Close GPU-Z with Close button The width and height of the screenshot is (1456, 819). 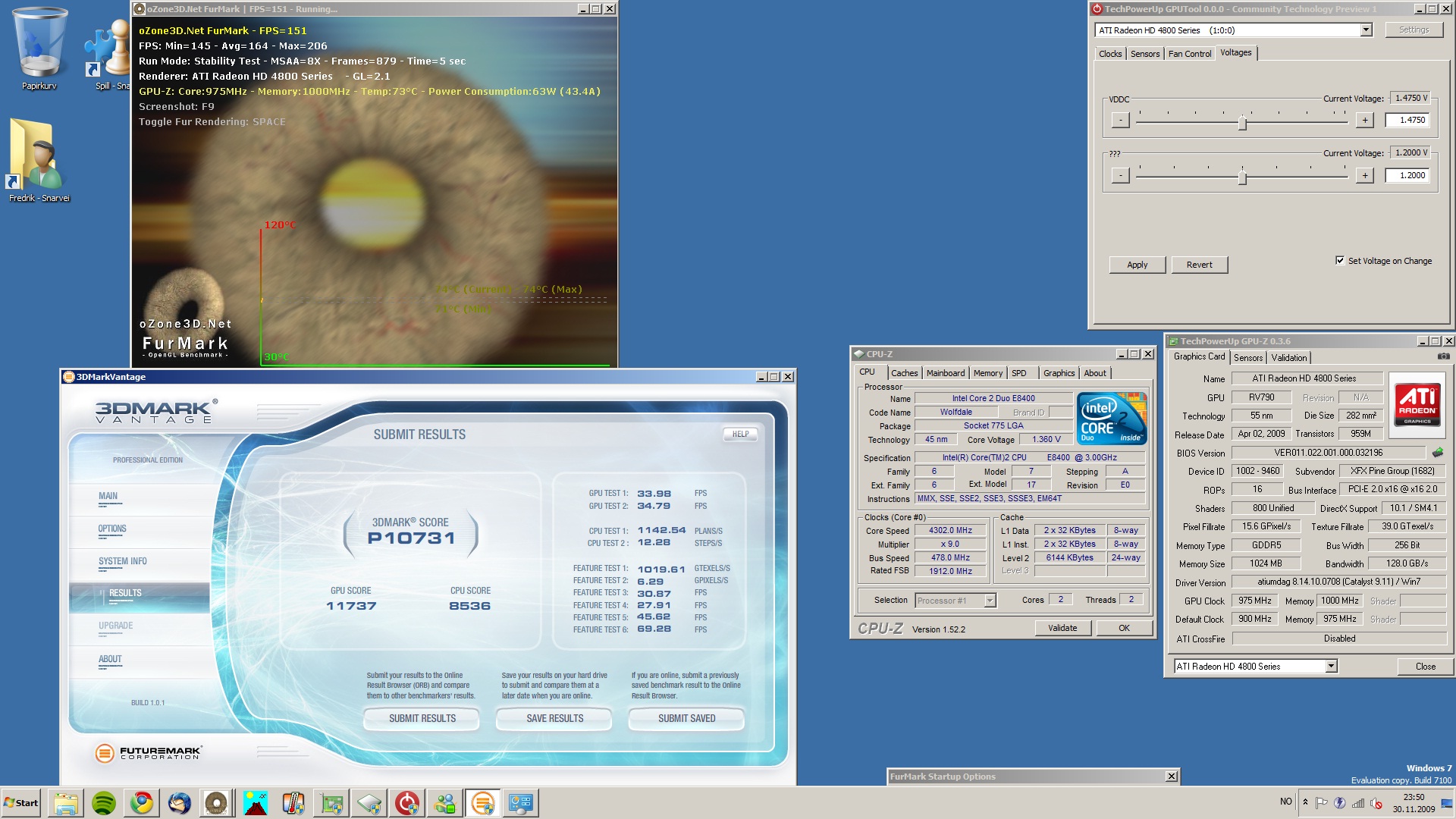point(1425,667)
